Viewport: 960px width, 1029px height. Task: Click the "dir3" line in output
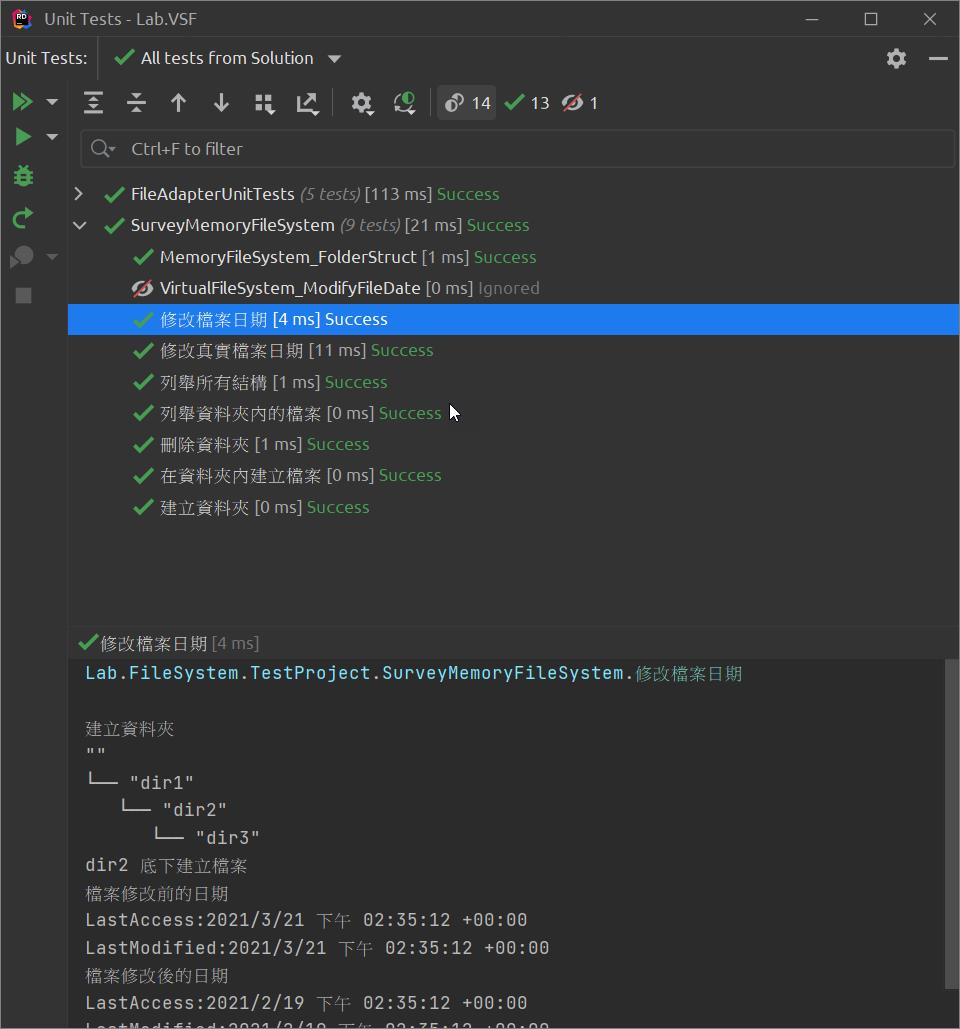[227, 837]
